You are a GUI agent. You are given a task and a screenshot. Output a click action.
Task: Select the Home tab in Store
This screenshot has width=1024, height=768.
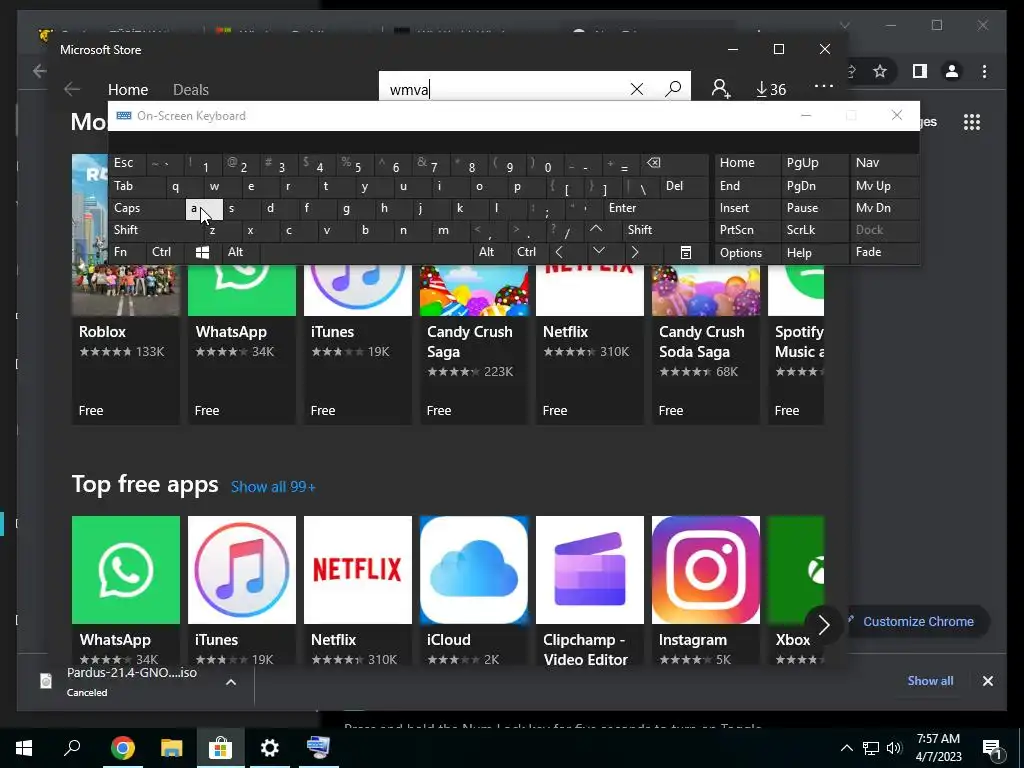click(x=128, y=89)
